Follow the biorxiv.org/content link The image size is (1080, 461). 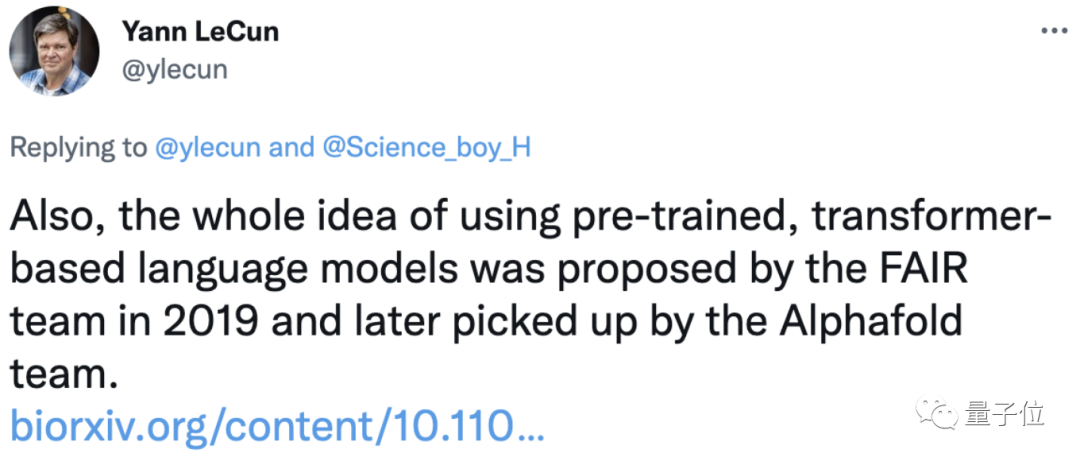(277, 426)
